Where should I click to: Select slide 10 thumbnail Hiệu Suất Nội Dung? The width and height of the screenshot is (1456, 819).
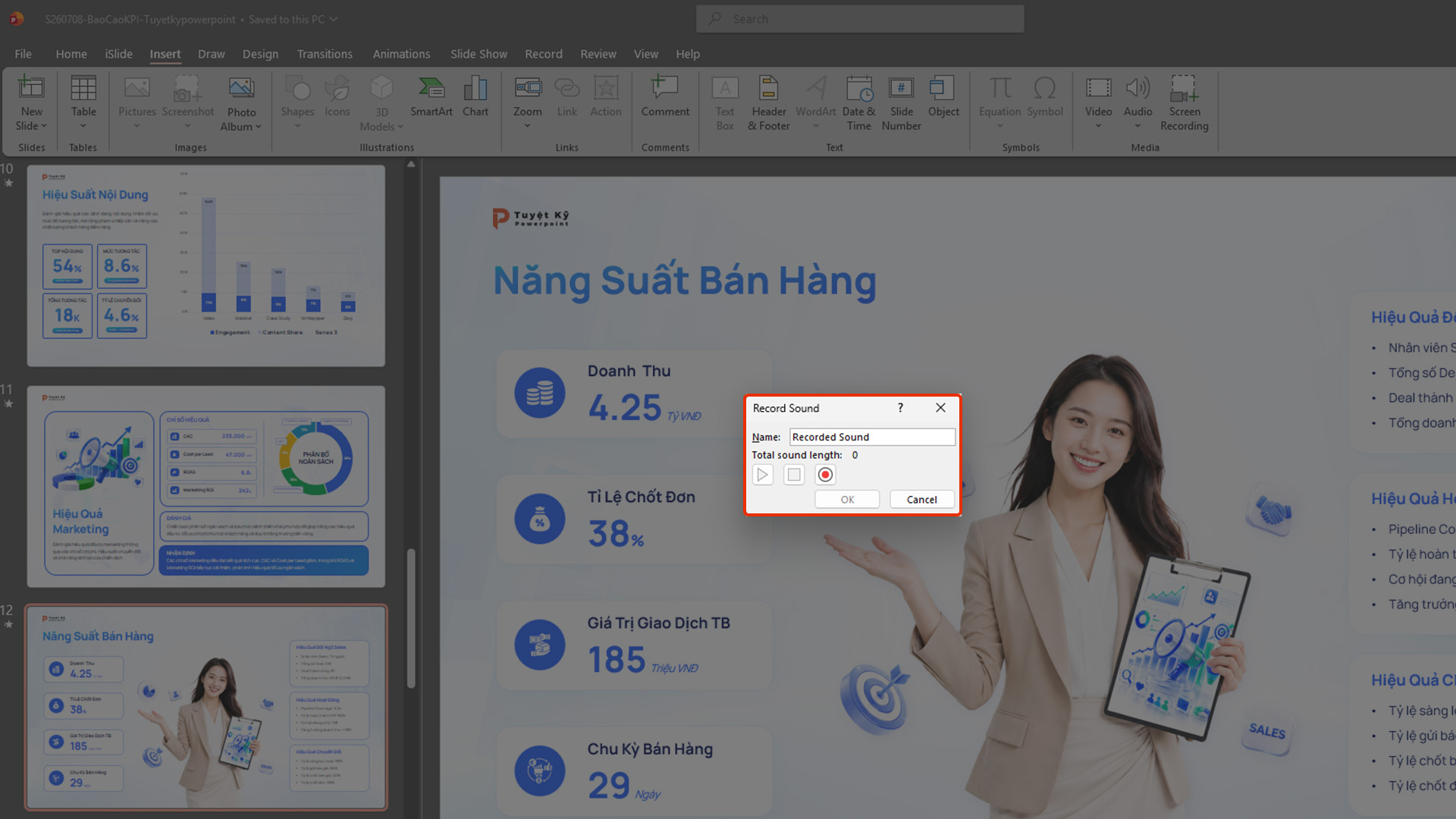[x=206, y=266]
